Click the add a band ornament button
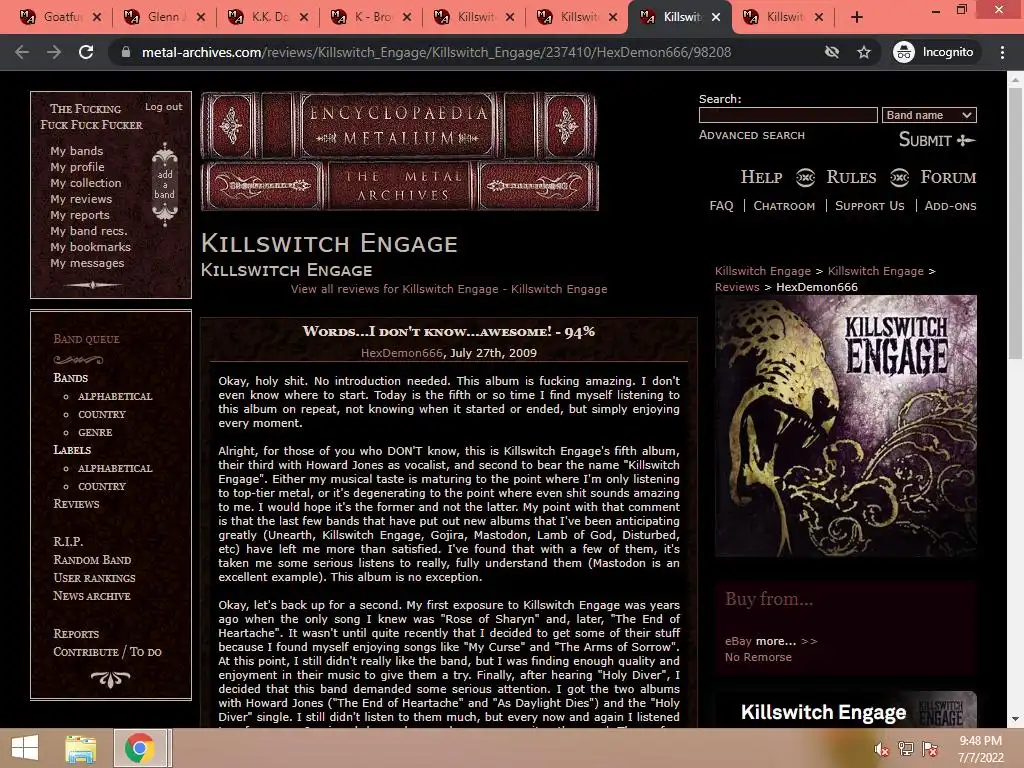 tap(165, 184)
